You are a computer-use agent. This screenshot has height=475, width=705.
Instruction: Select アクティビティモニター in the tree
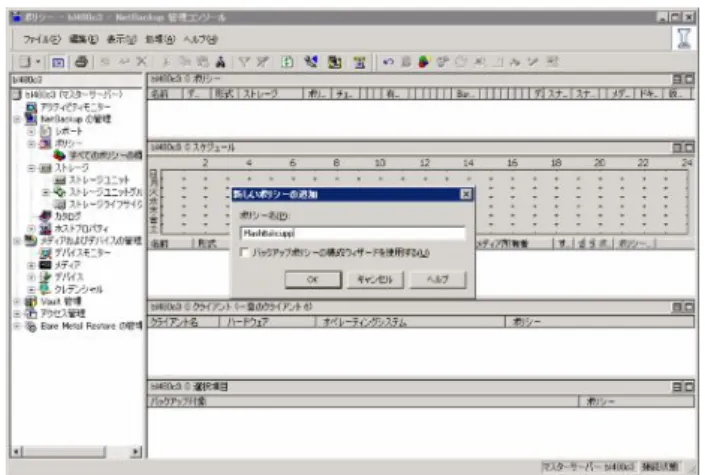tap(75, 107)
